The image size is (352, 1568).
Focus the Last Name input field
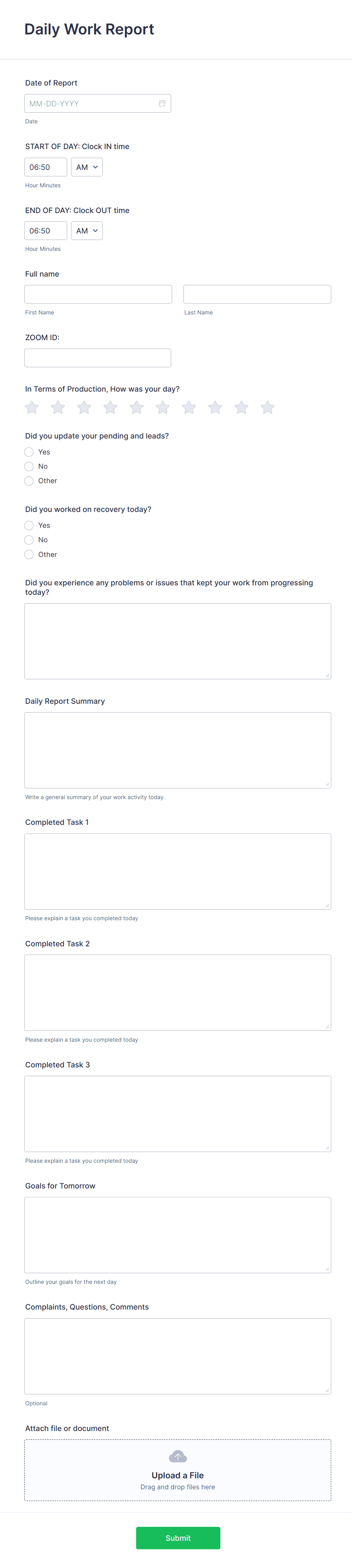[x=256, y=293]
